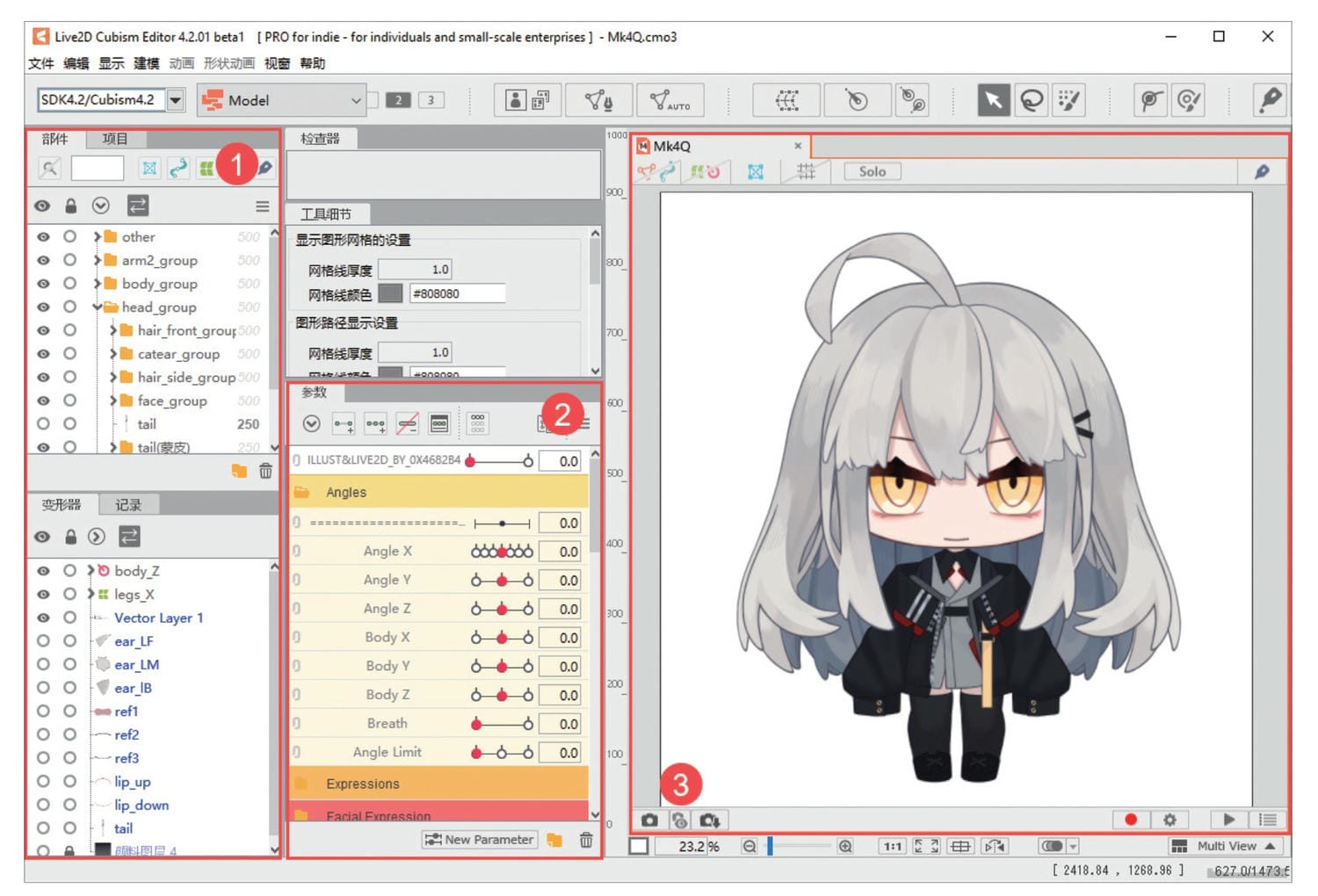Screen dimensions: 1318x896
Task: Expand the arm2_group folder
Action: click(x=97, y=260)
